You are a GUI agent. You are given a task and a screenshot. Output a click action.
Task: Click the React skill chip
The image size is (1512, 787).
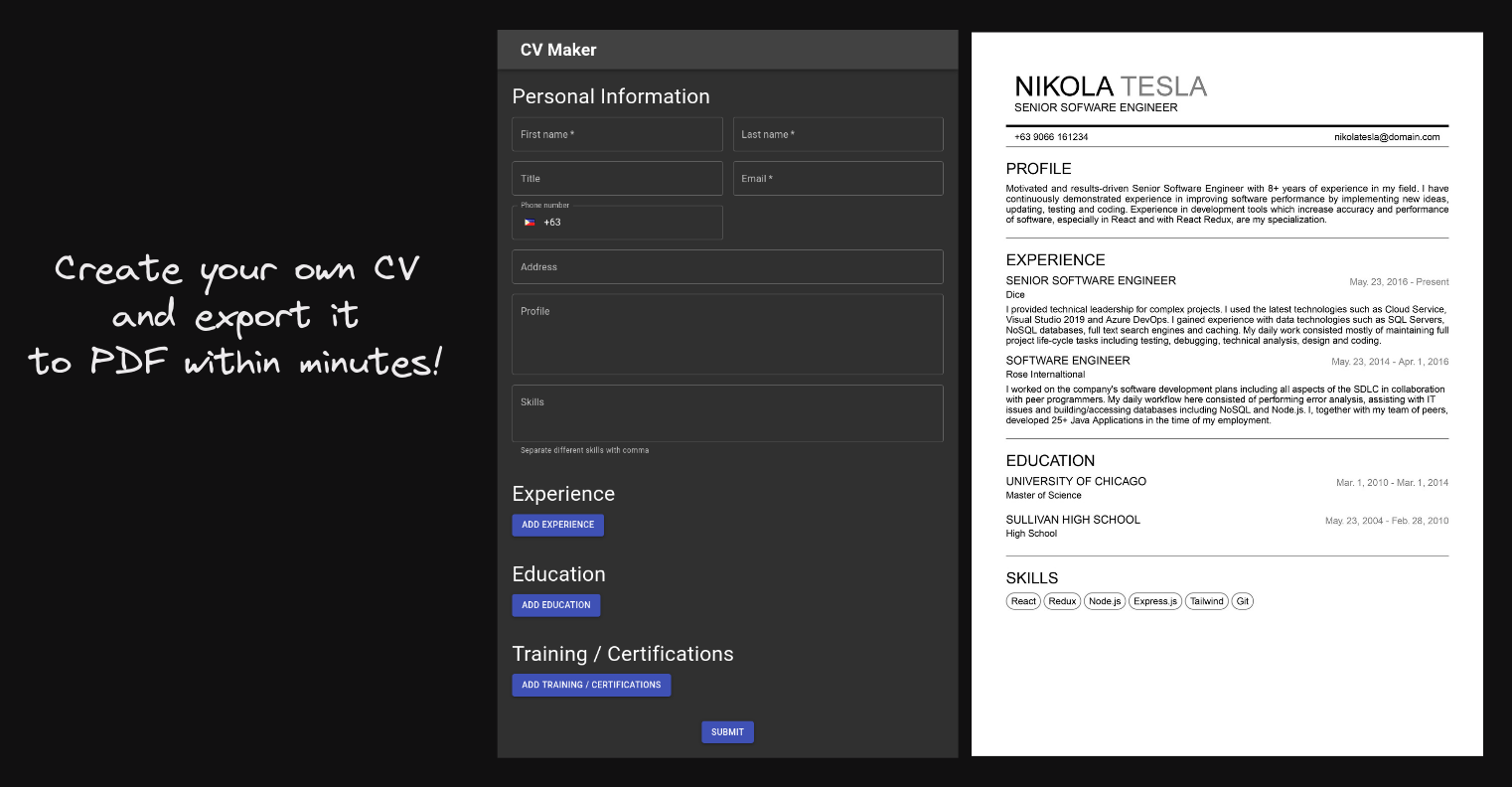point(1023,601)
